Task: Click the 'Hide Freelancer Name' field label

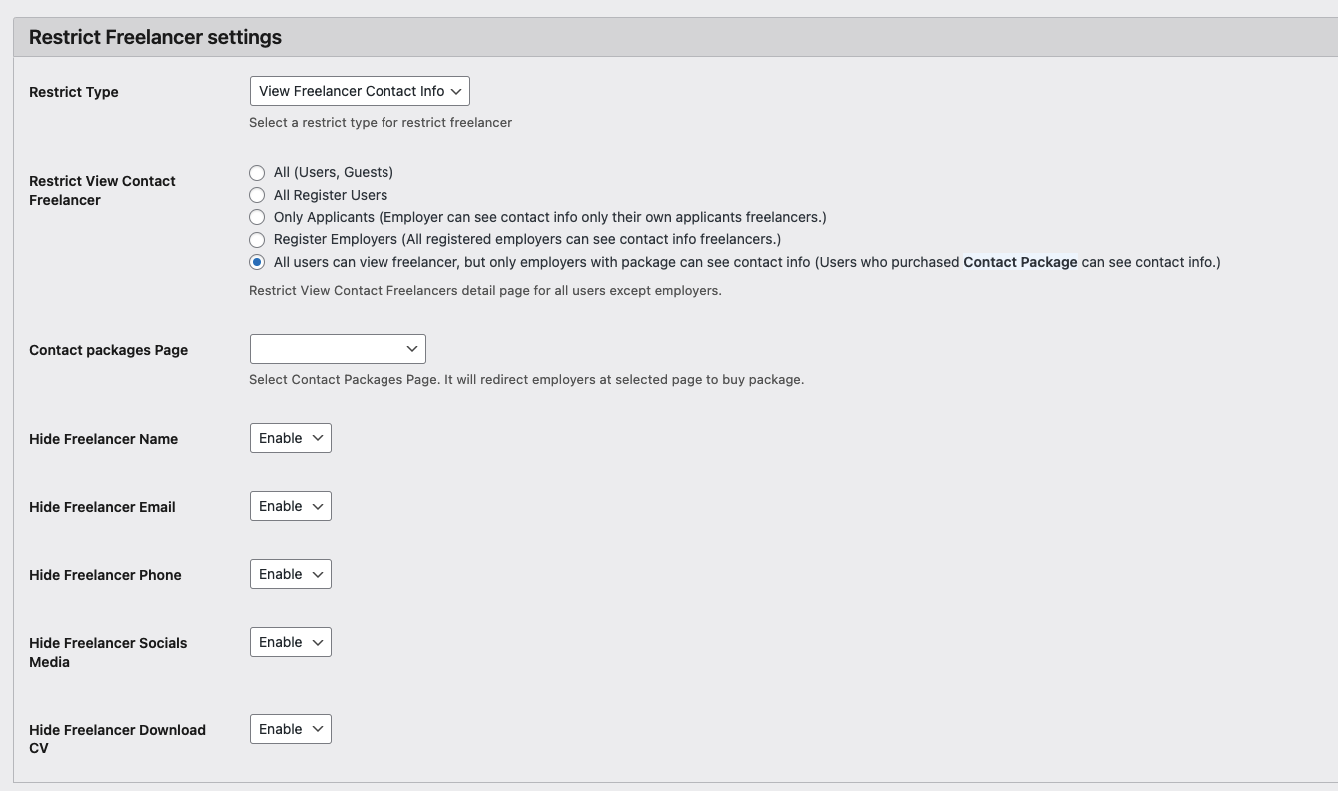Action: coord(103,439)
